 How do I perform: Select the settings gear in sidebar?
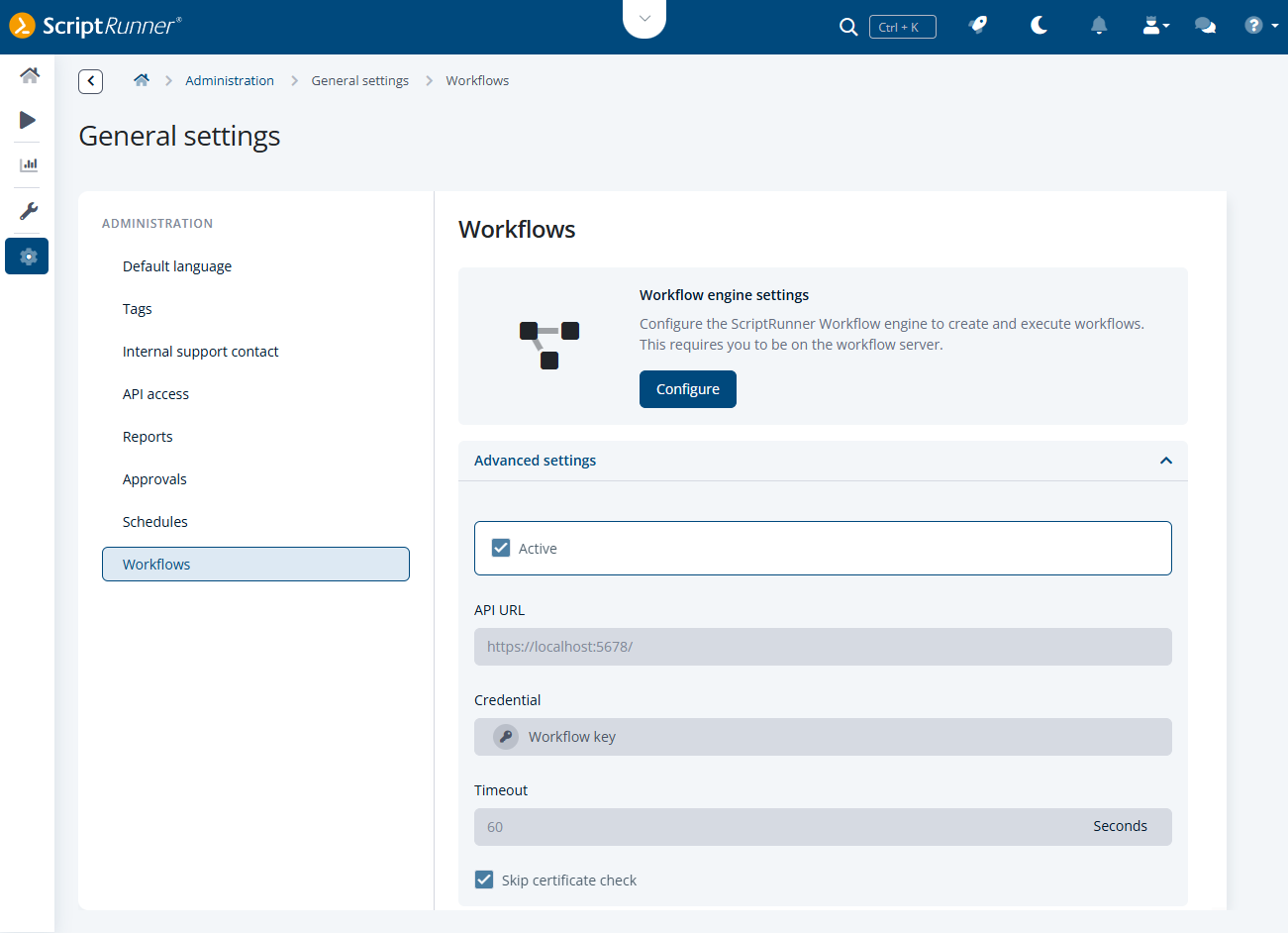pos(27,257)
